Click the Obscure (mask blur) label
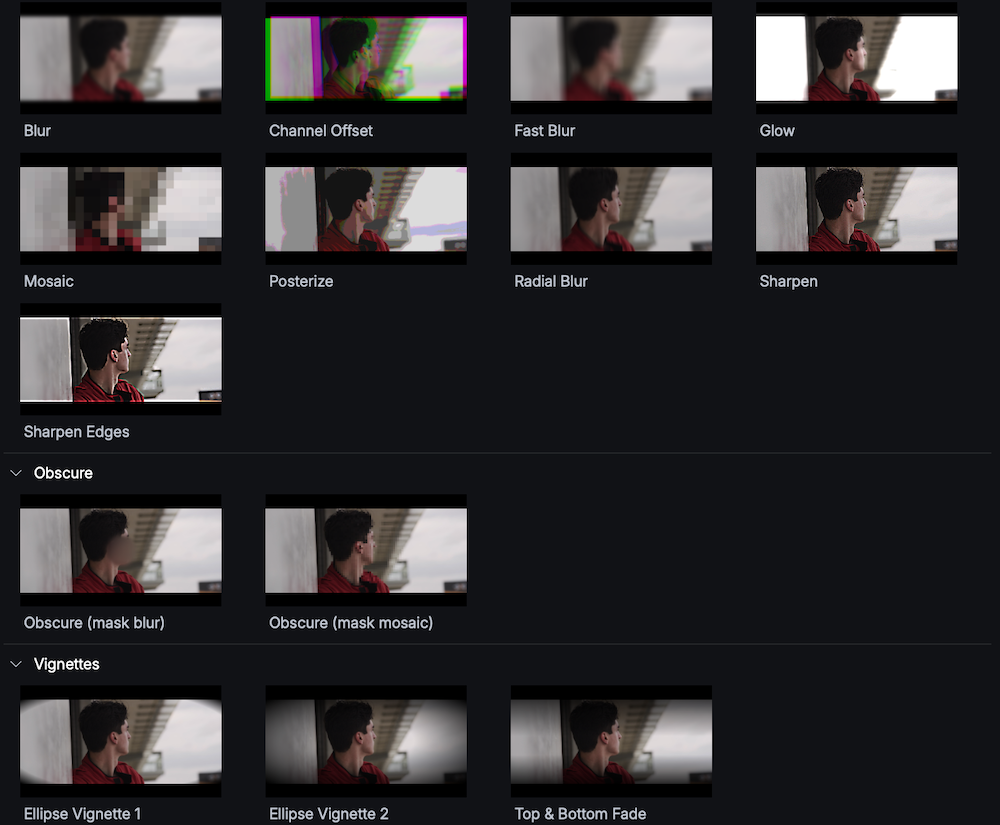The width and height of the screenshot is (1000, 825). click(x=94, y=623)
